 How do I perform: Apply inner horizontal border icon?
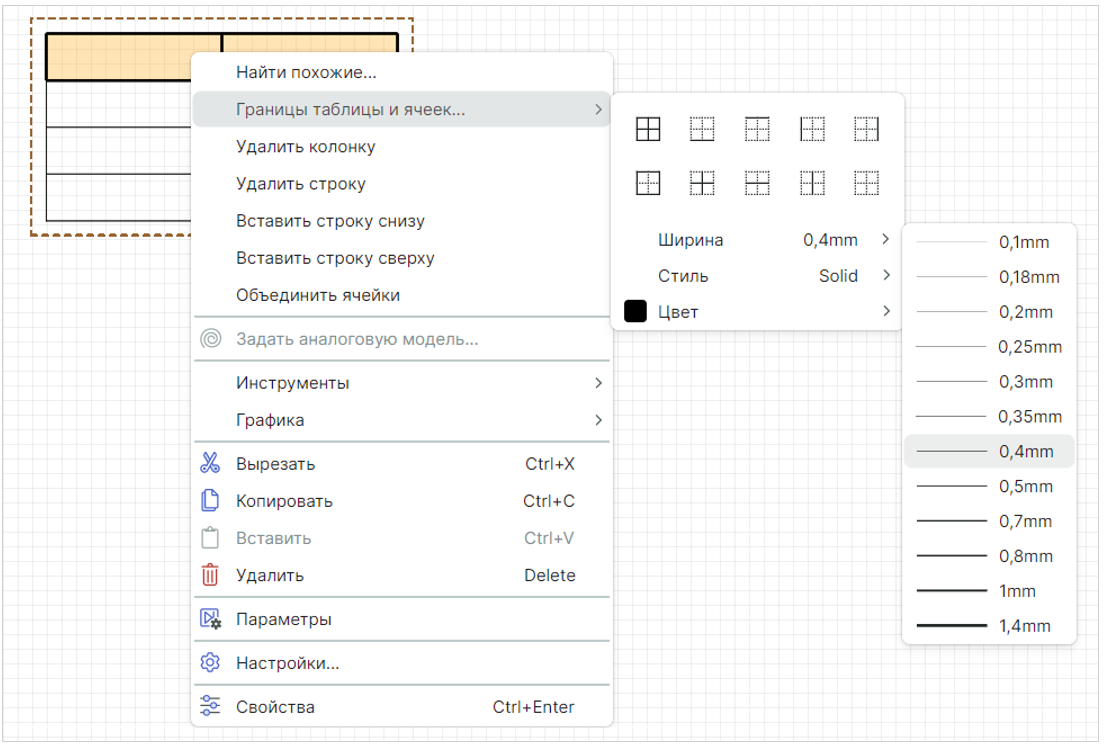758,183
